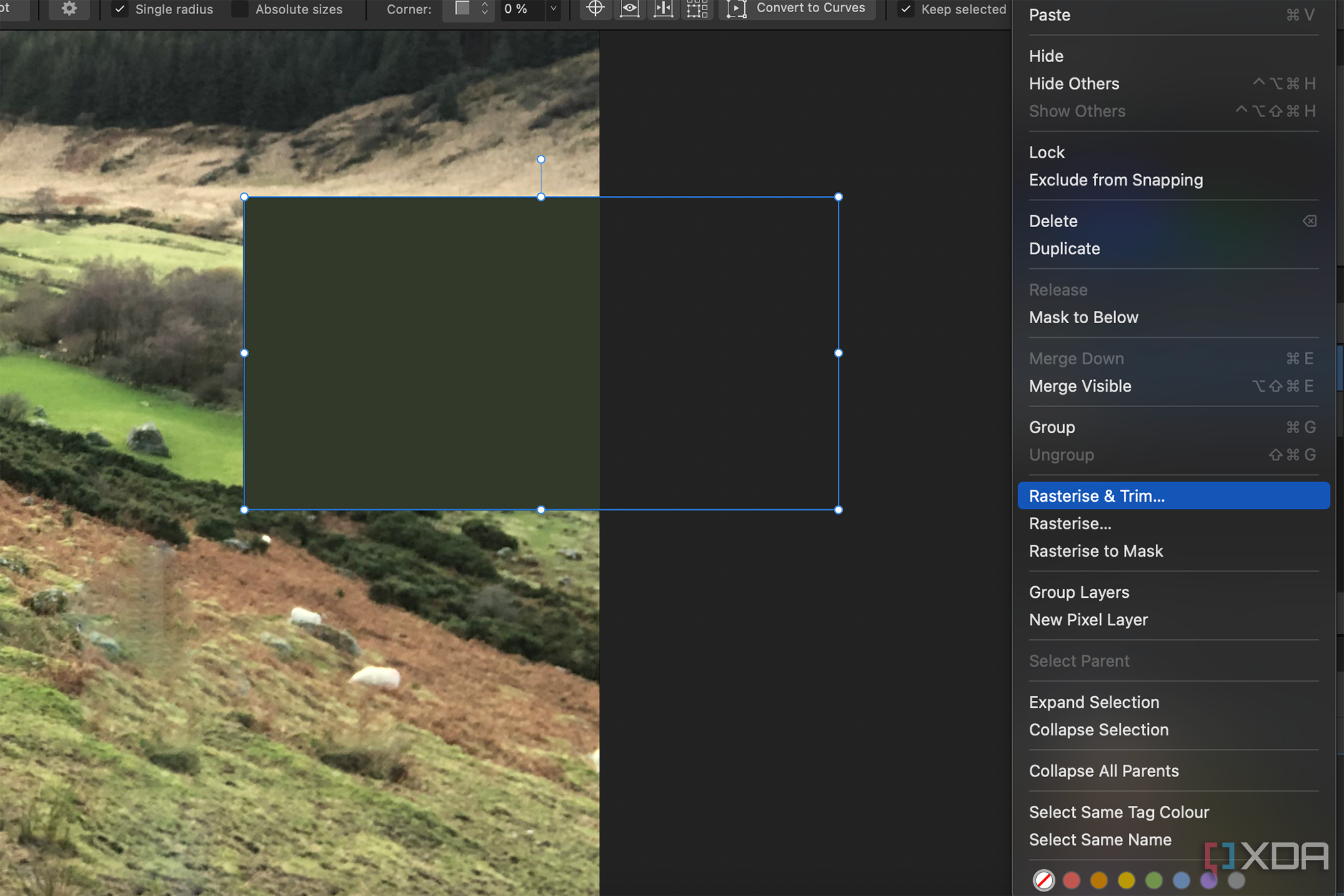Screen dimensions: 1344x896
Task: Click the Duplicate option
Action: pyautogui.click(x=1064, y=248)
